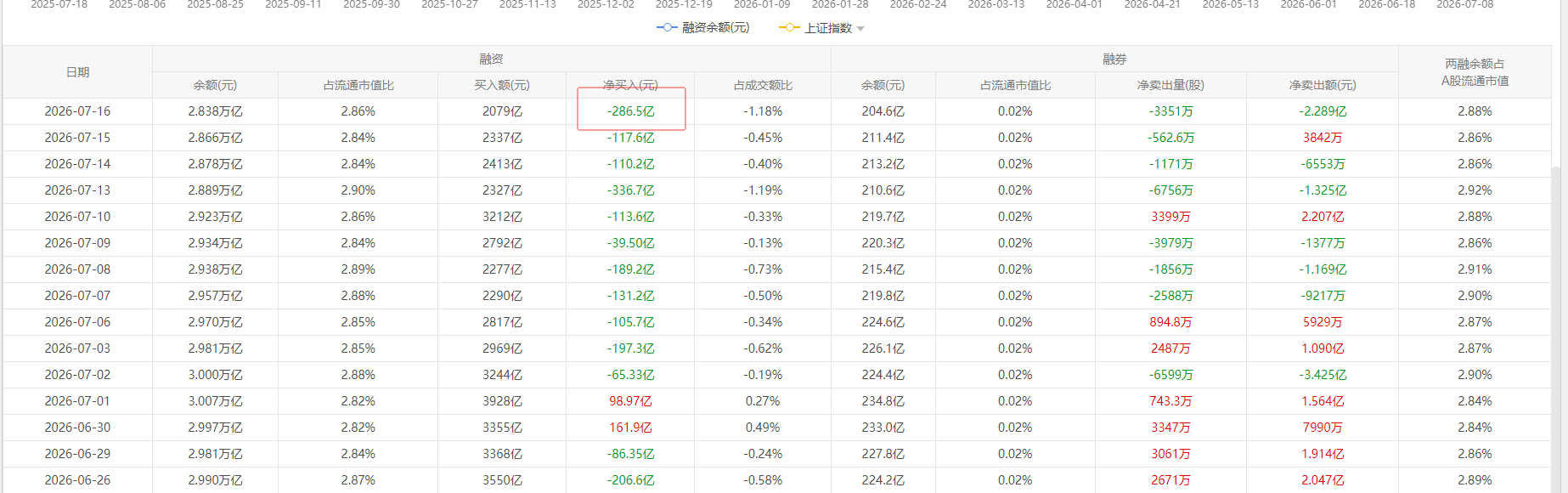The image size is (1568, 493).
Task: Select the 2026-06-30 date cell
Action: 77,428
